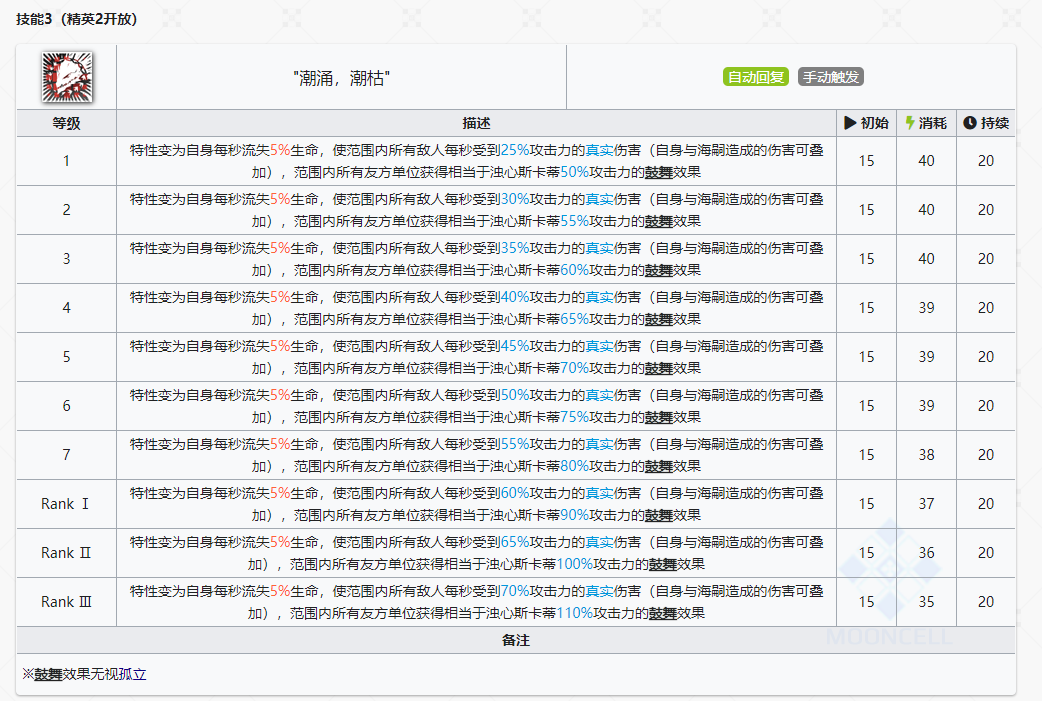This screenshot has width=1042, height=701.
Task: Click the lightning icon next to 消耗
Action: point(910,123)
